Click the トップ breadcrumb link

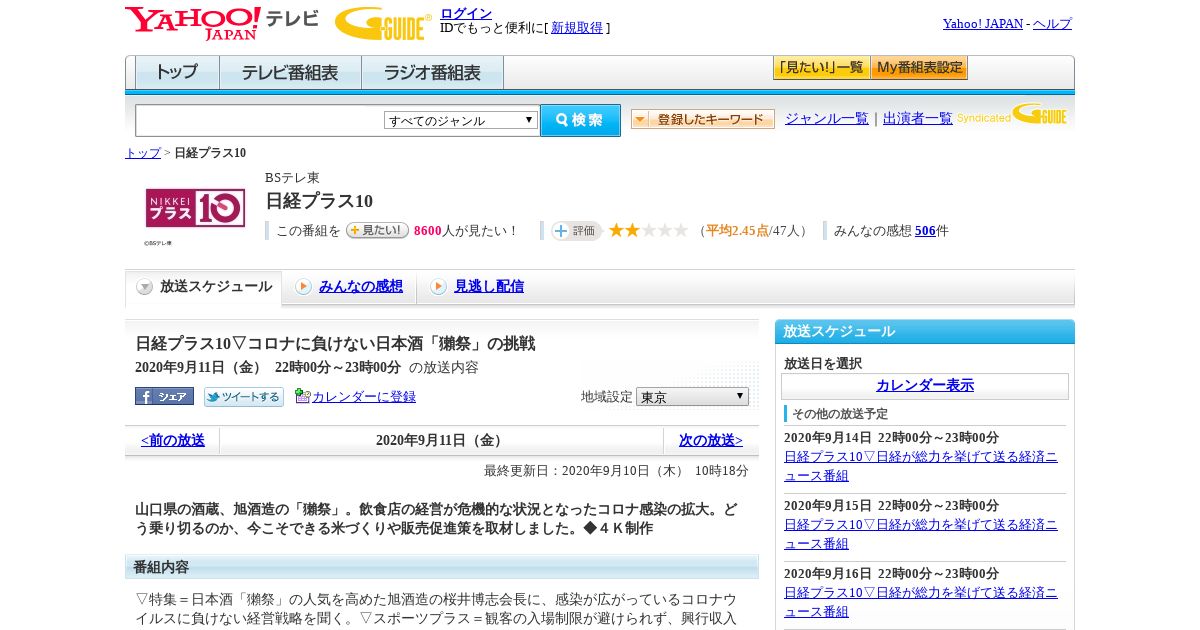pos(142,153)
